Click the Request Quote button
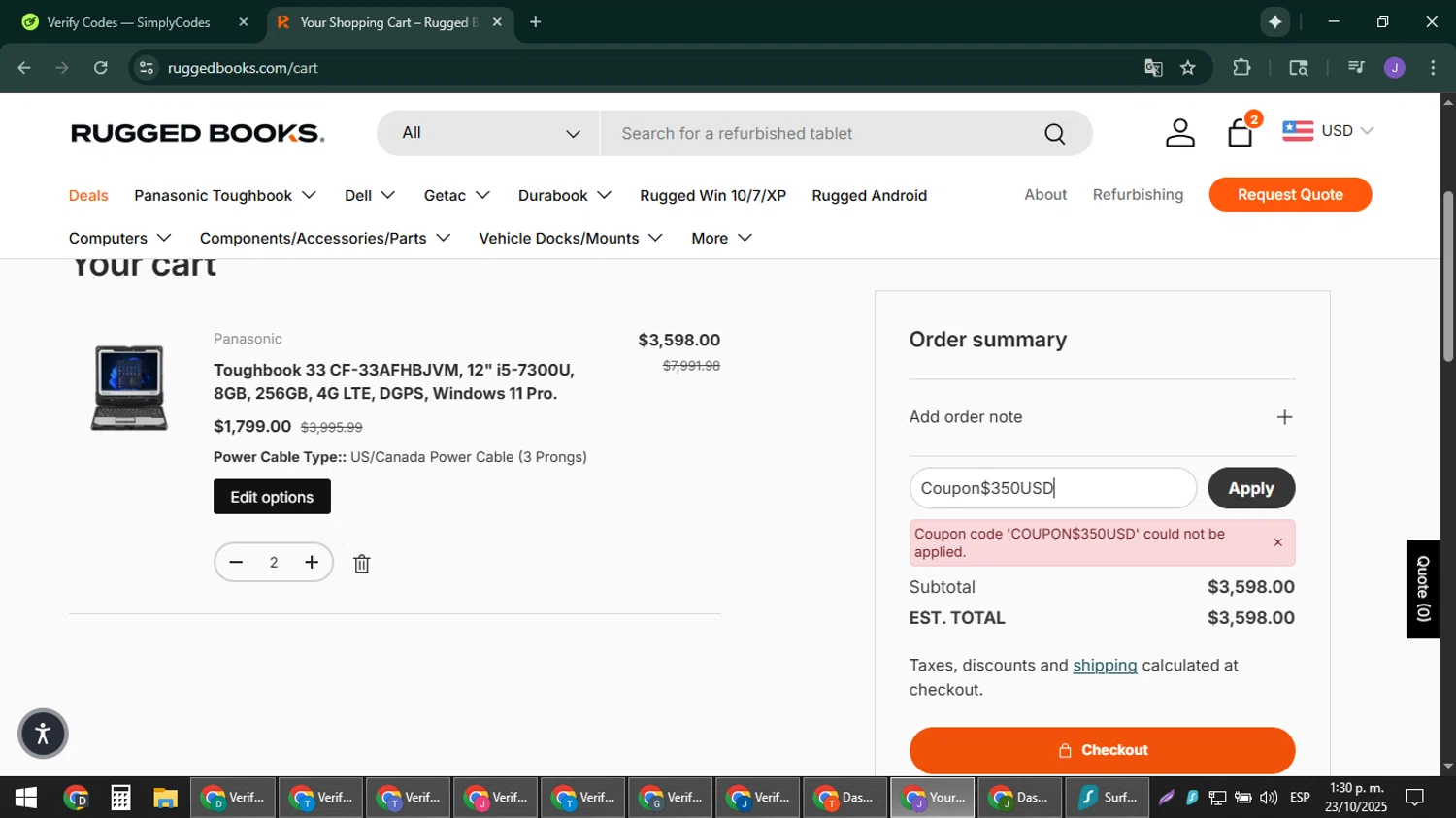 (x=1290, y=194)
